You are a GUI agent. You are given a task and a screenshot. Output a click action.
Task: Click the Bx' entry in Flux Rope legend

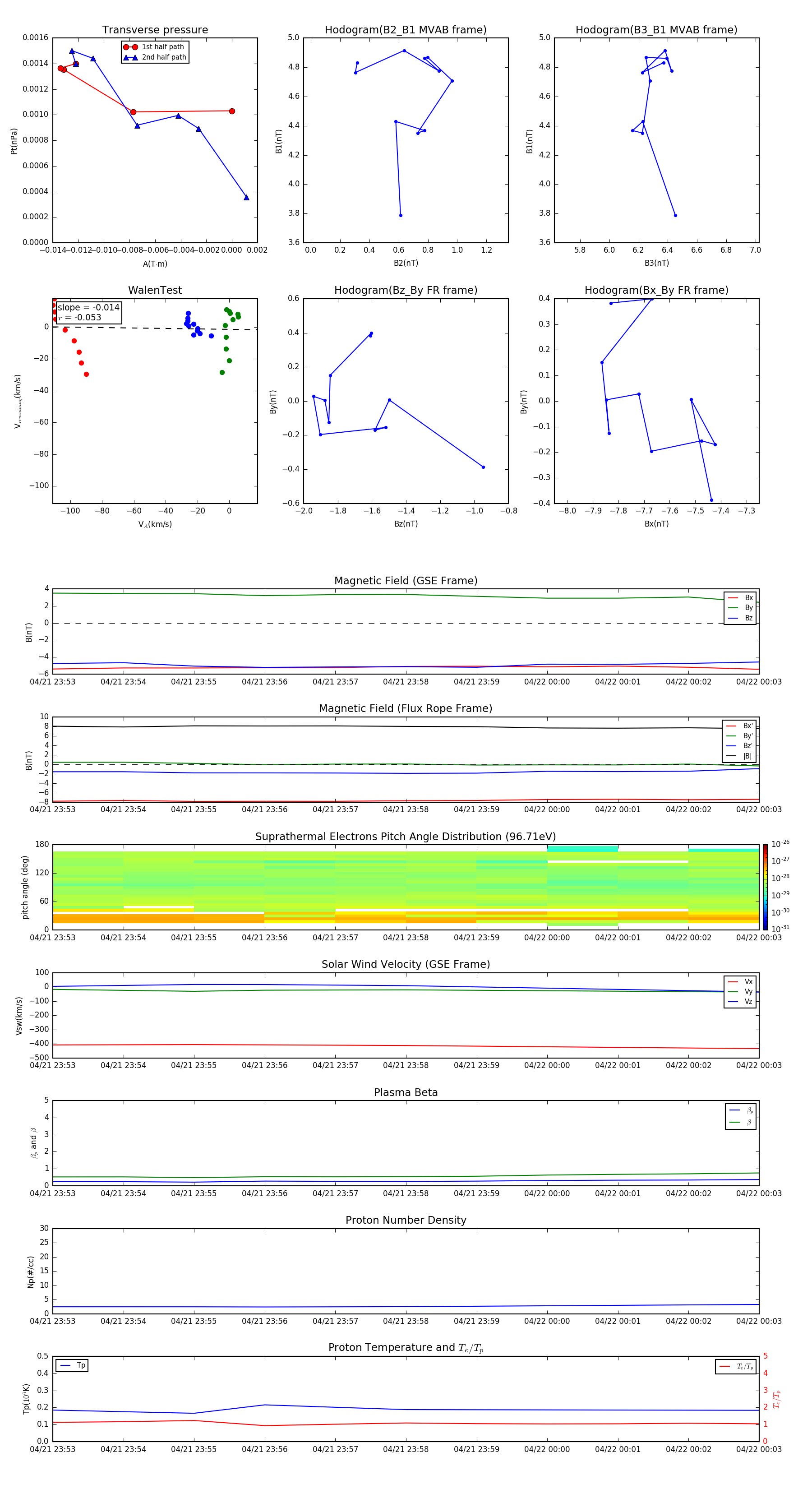click(x=739, y=726)
